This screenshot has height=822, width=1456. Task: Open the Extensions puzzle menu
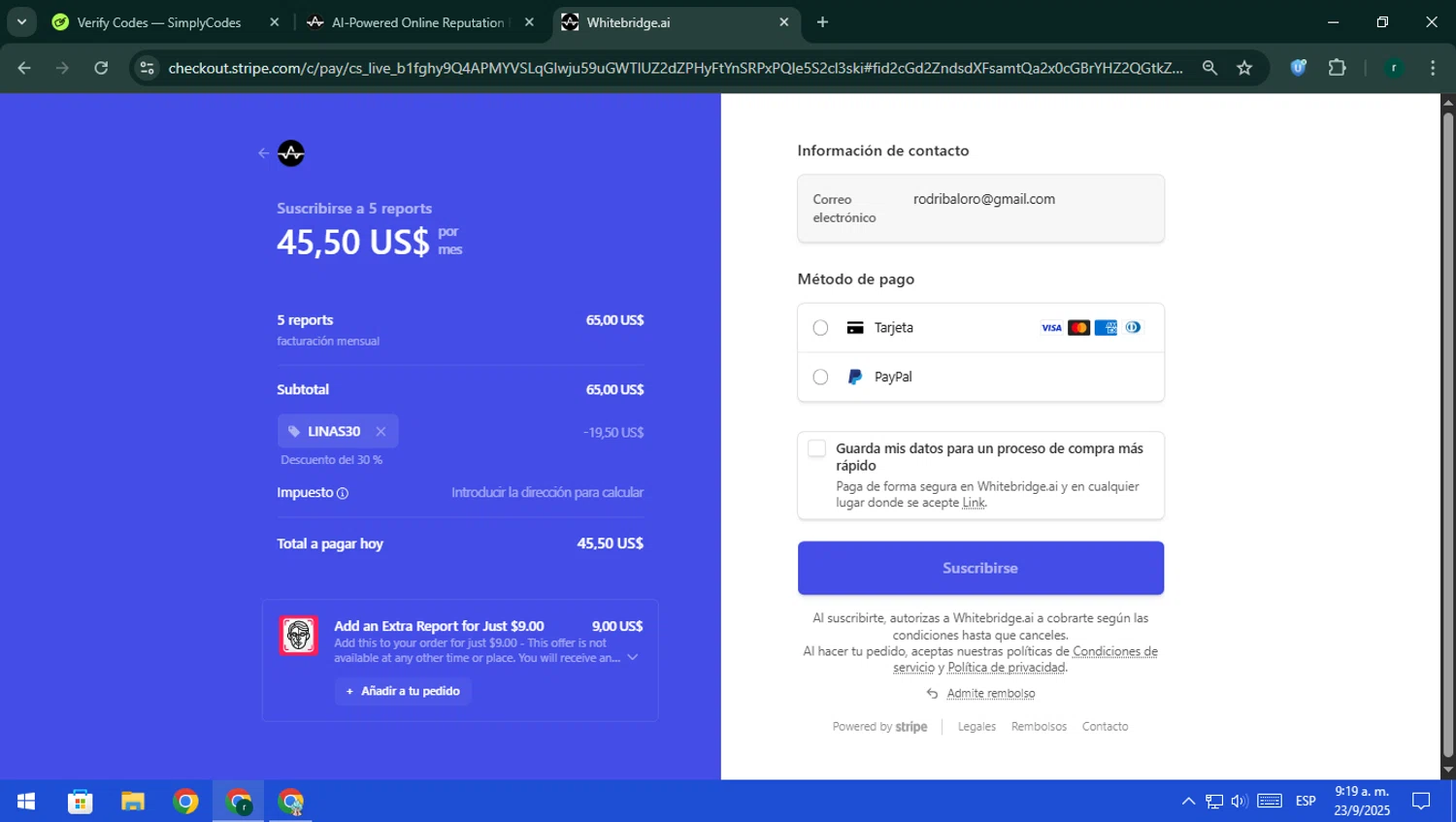(x=1337, y=68)
